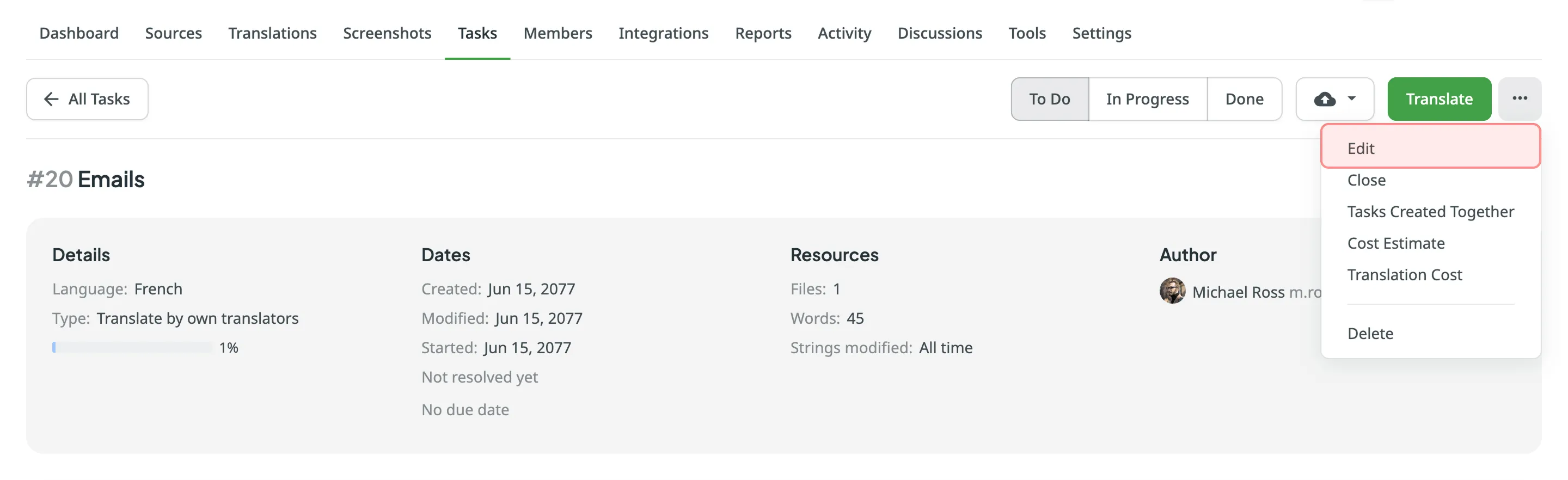Screen dimensions: 1568x480
Task: Set task status to To Do
Action: 1049,99
